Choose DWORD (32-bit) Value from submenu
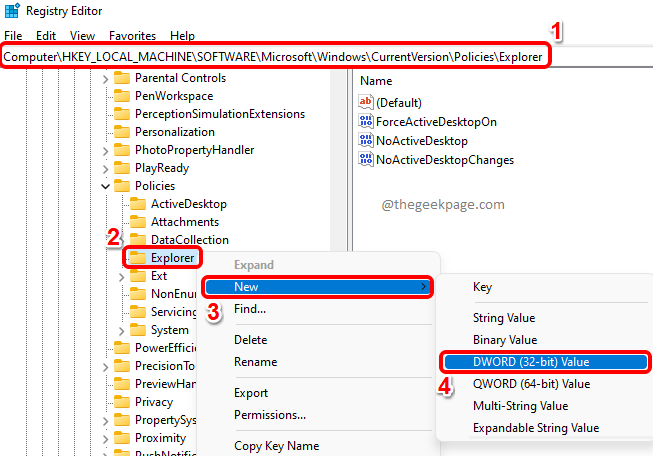Screen dimensions: 653x456 (x=545, y=362)
